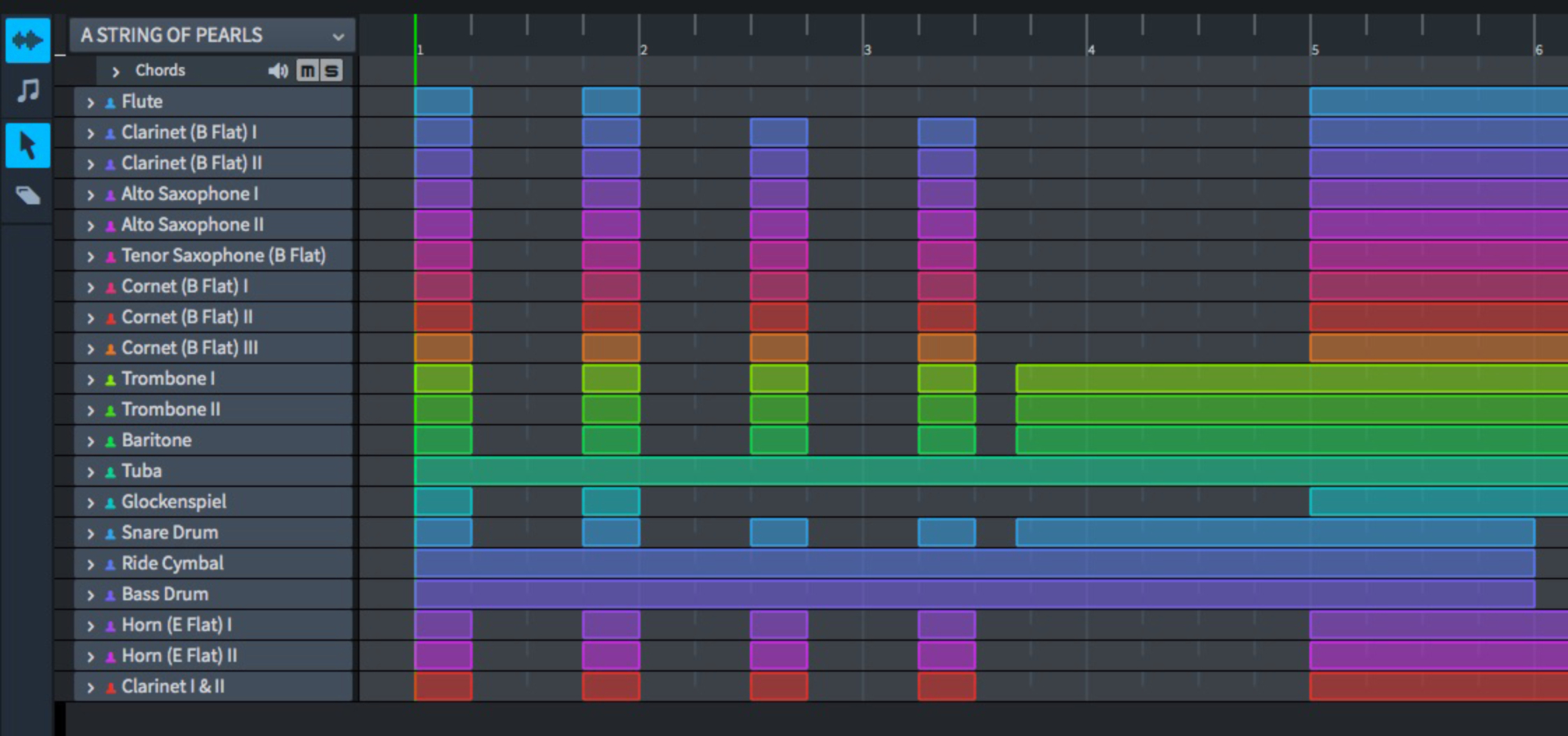
Task: Expand the Horn (E Flat) II track
Action: pos(91,657)
